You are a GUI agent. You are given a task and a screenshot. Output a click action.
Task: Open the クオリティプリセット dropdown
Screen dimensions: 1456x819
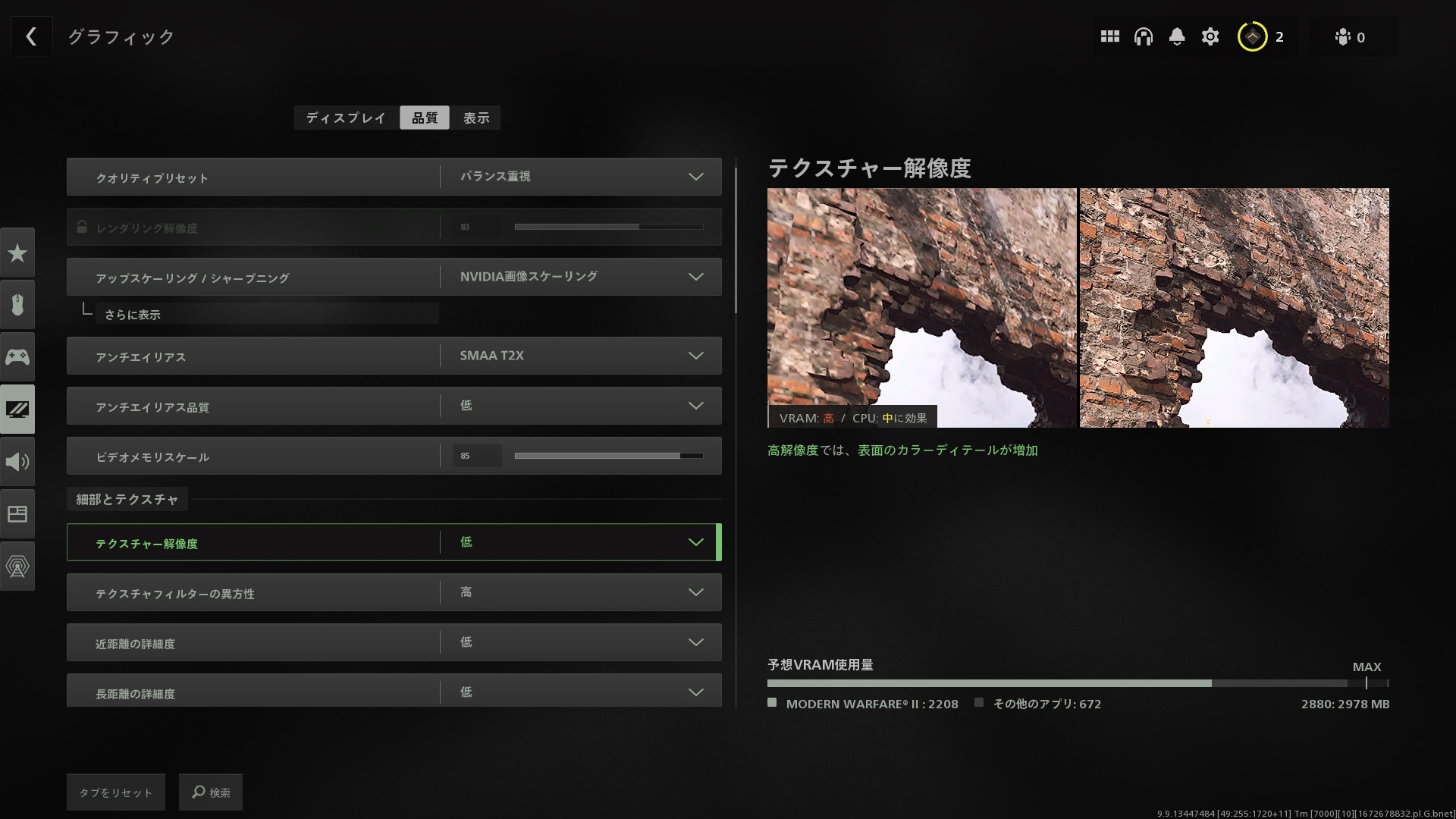[x=695, y=177]
